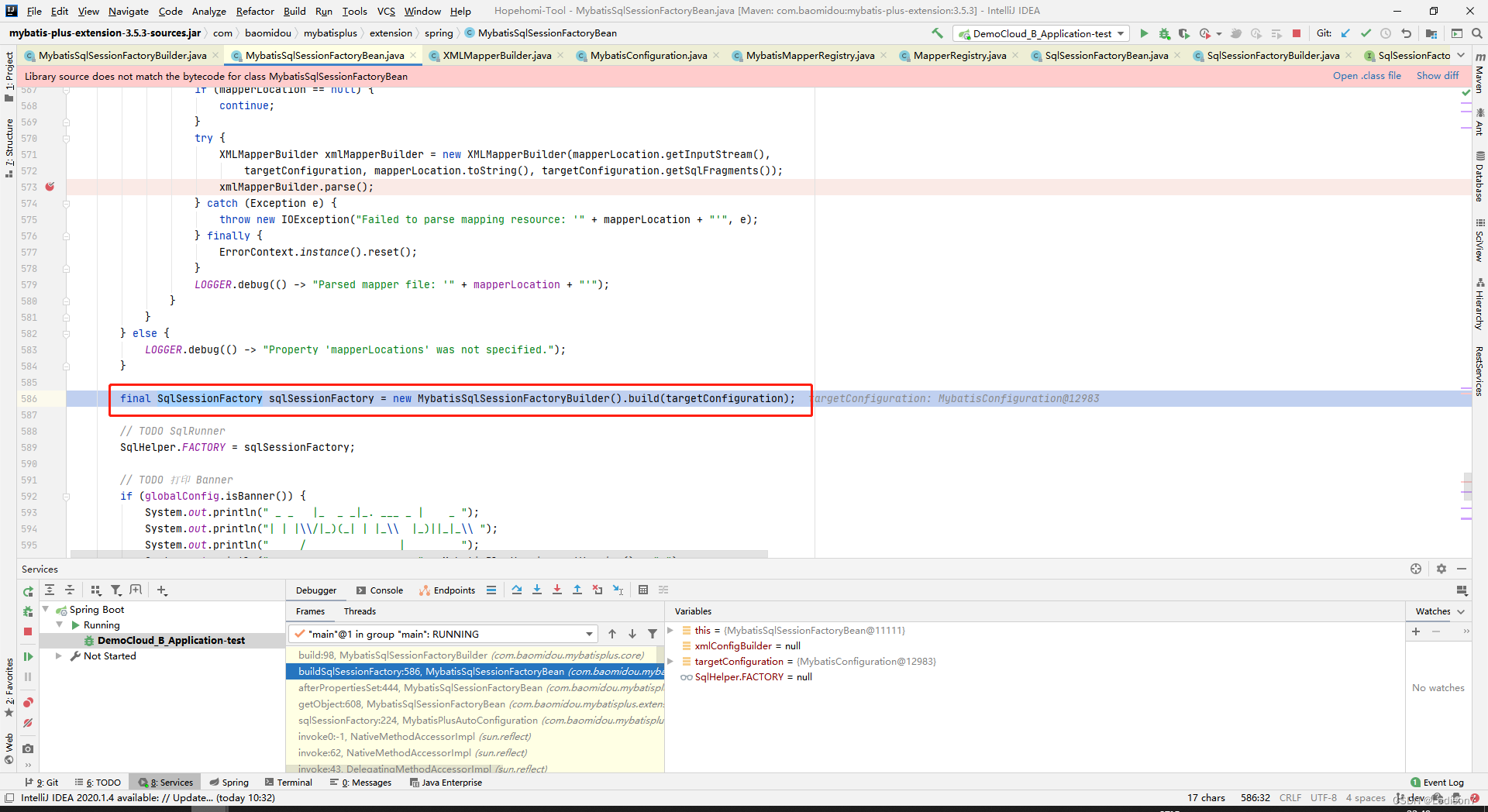This screenshot has width=1488, height=812.
Task: Click Show Execution Point lines icon
Action: [x=491, y=590]
